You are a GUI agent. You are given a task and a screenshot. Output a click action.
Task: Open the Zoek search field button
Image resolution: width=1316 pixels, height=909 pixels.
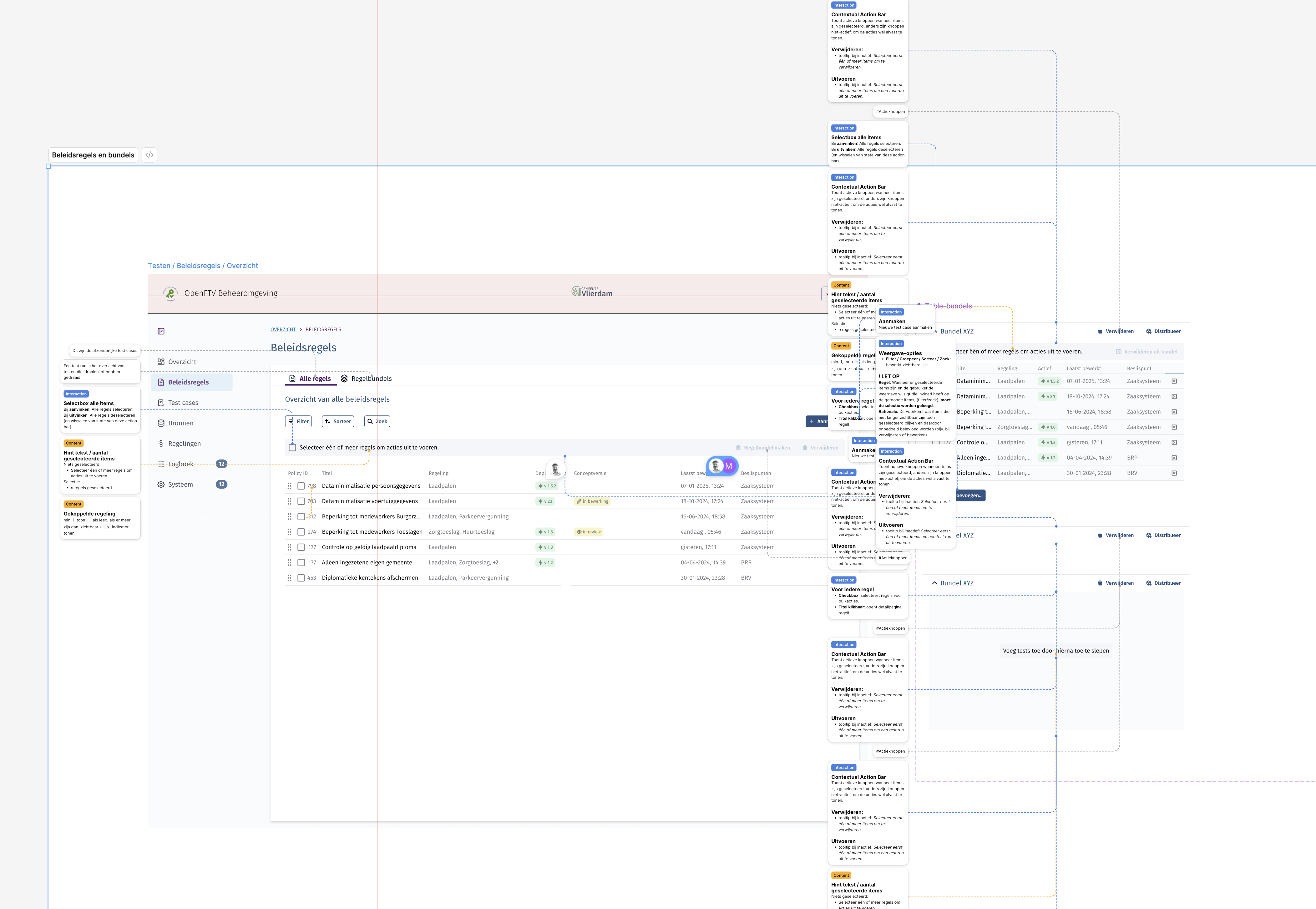coord(377,421)
